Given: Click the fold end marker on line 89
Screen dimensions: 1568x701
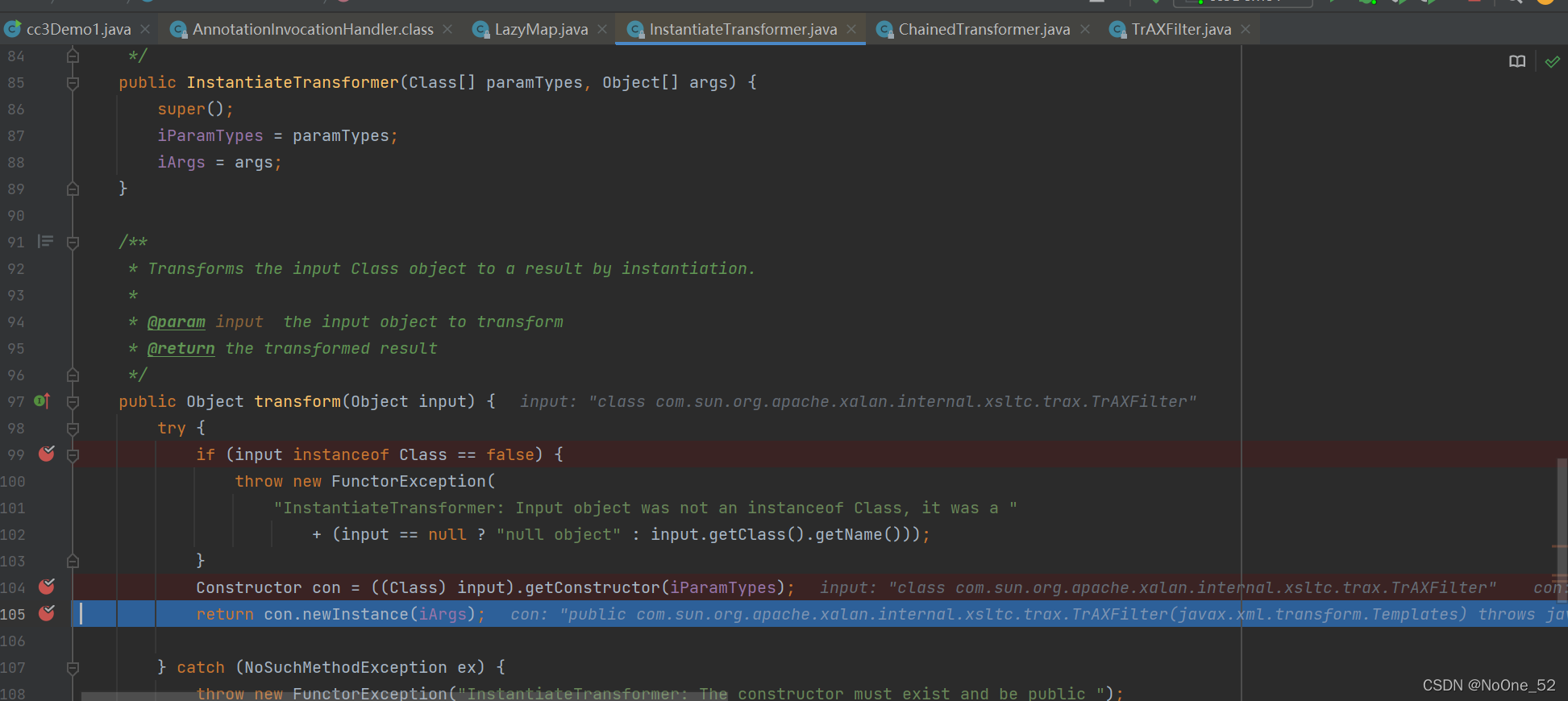Looking at the screenshot, I should pyautogui.click(x=73, y=189).
